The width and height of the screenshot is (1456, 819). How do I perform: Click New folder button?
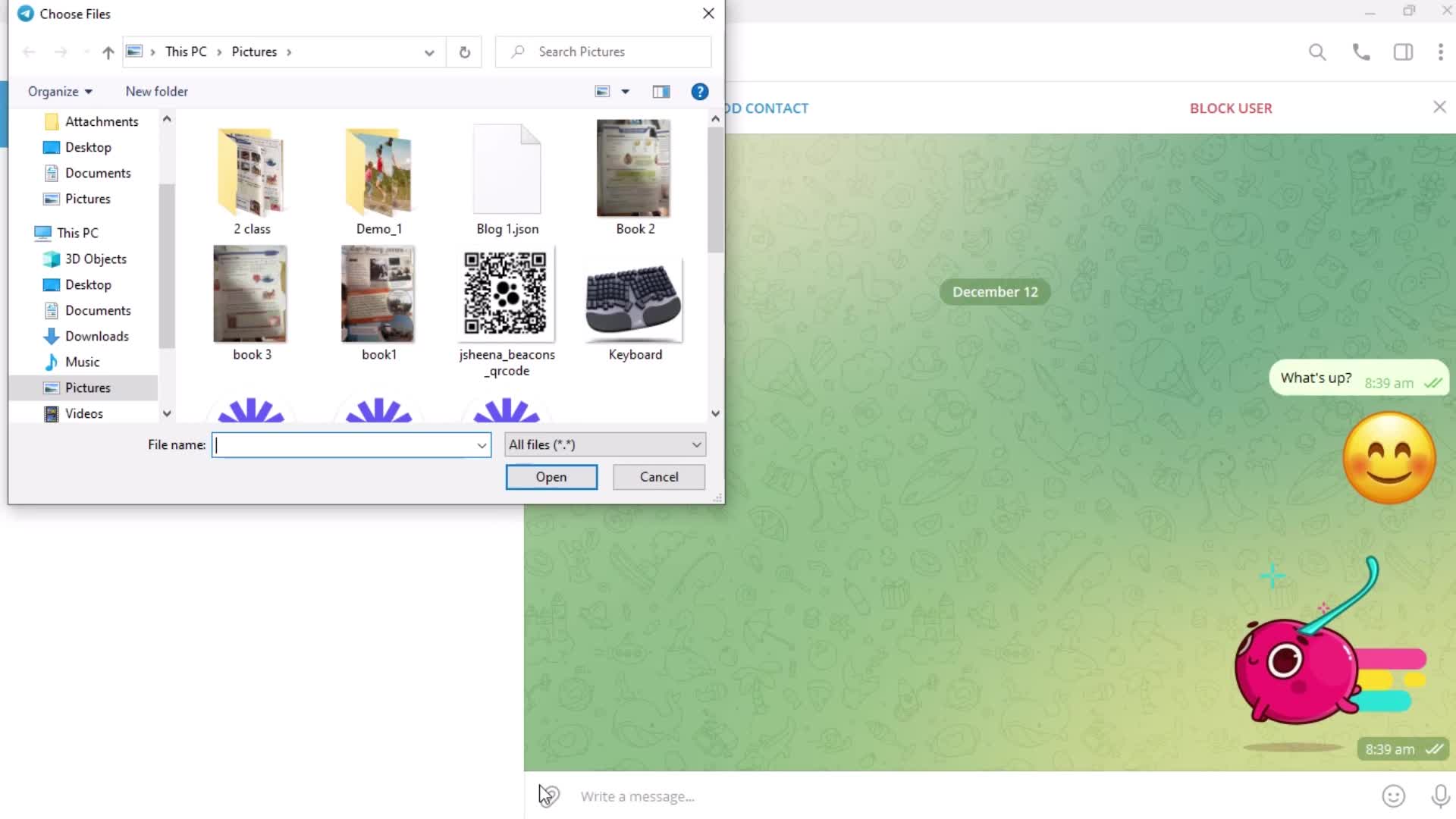point(156,91)
